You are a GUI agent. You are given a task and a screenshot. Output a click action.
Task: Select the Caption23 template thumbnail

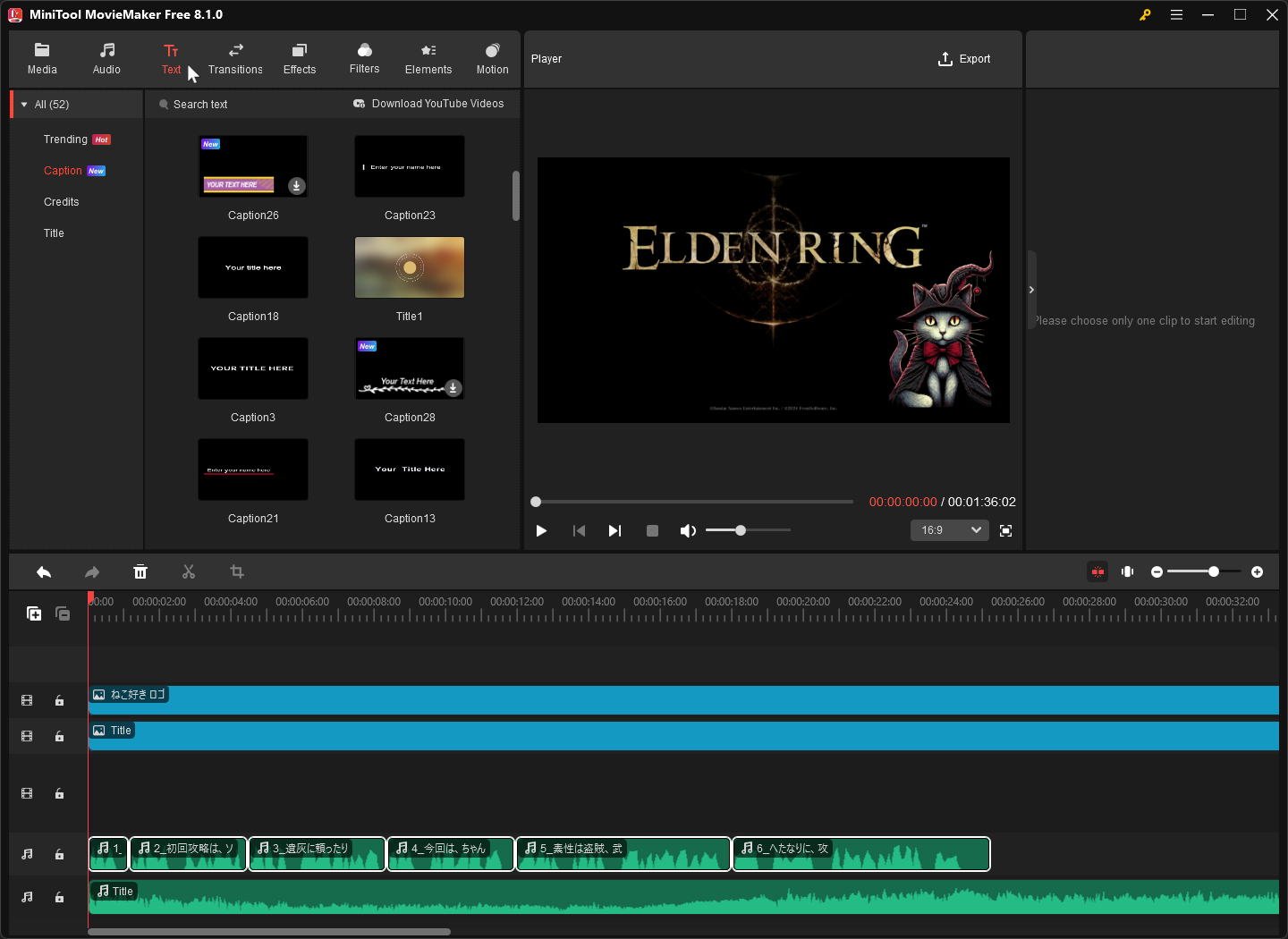pyautogui.click(x=410, y=166)
